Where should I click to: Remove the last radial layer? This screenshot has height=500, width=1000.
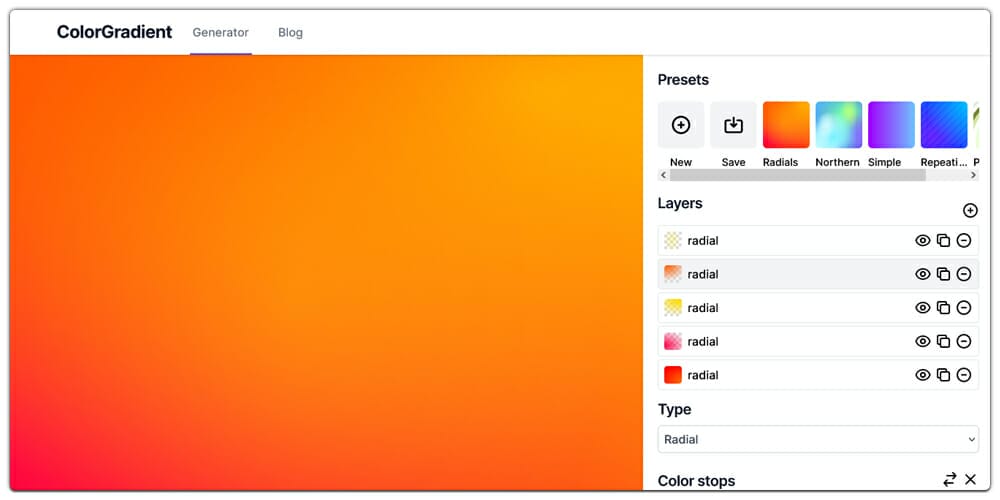point(964,375)
